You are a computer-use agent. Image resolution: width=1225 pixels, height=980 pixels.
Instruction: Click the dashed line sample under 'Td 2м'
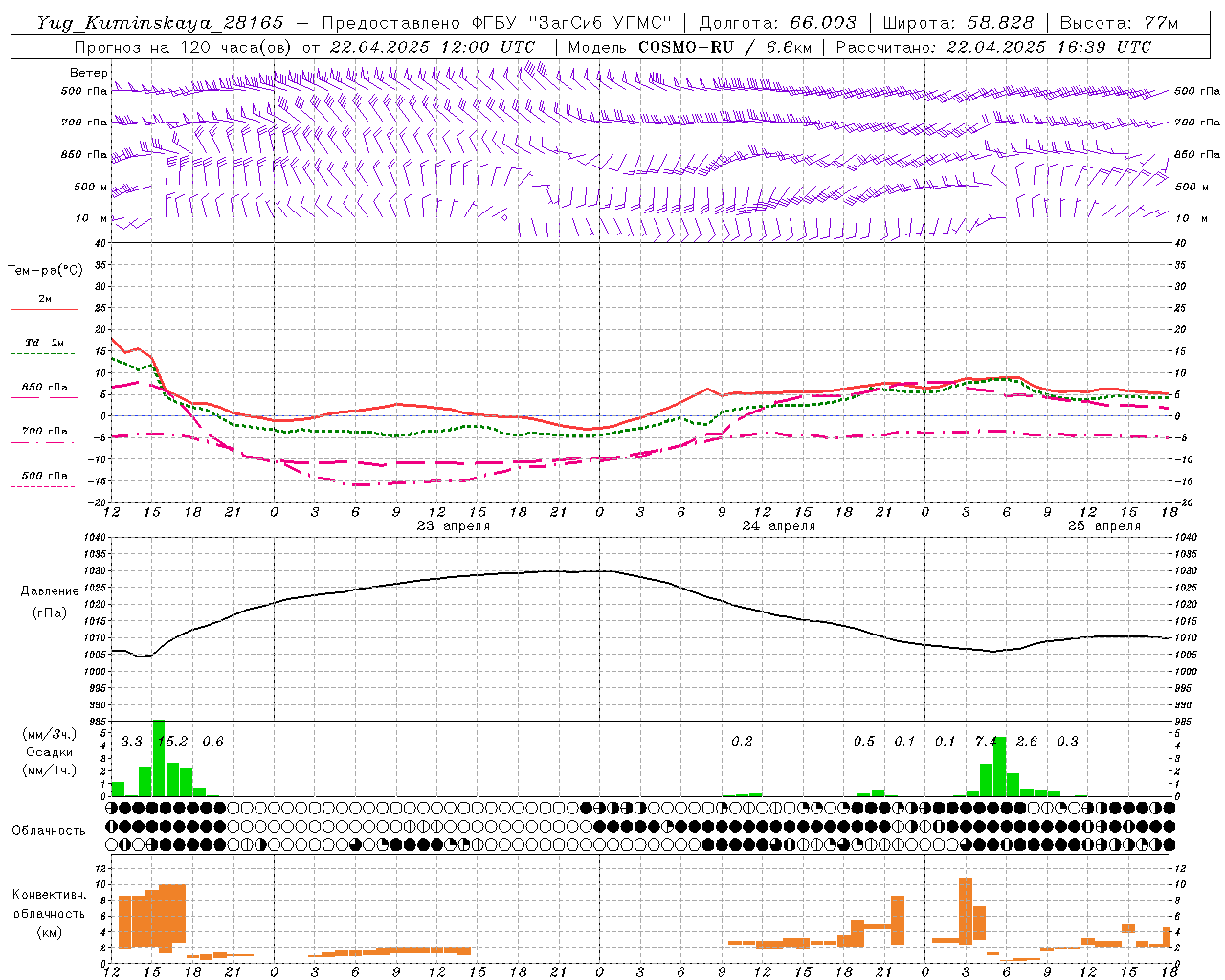tap(42, 353)
